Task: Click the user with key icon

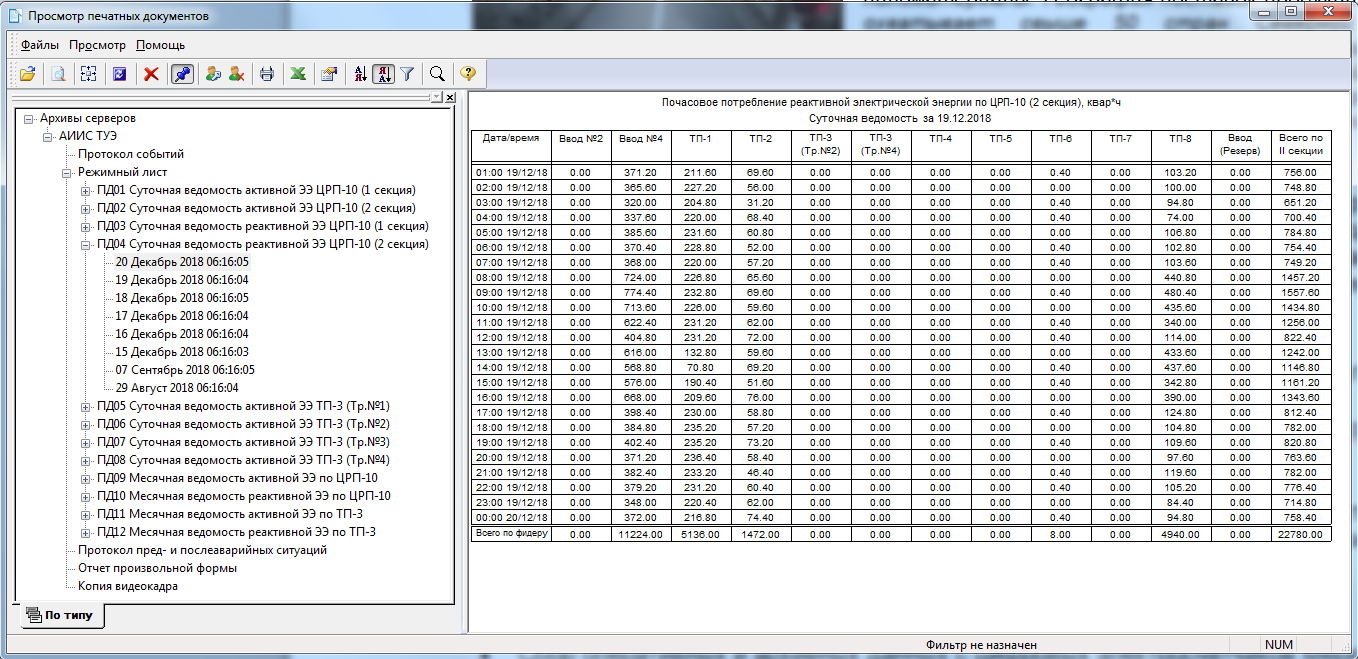Action: (213, 73)
